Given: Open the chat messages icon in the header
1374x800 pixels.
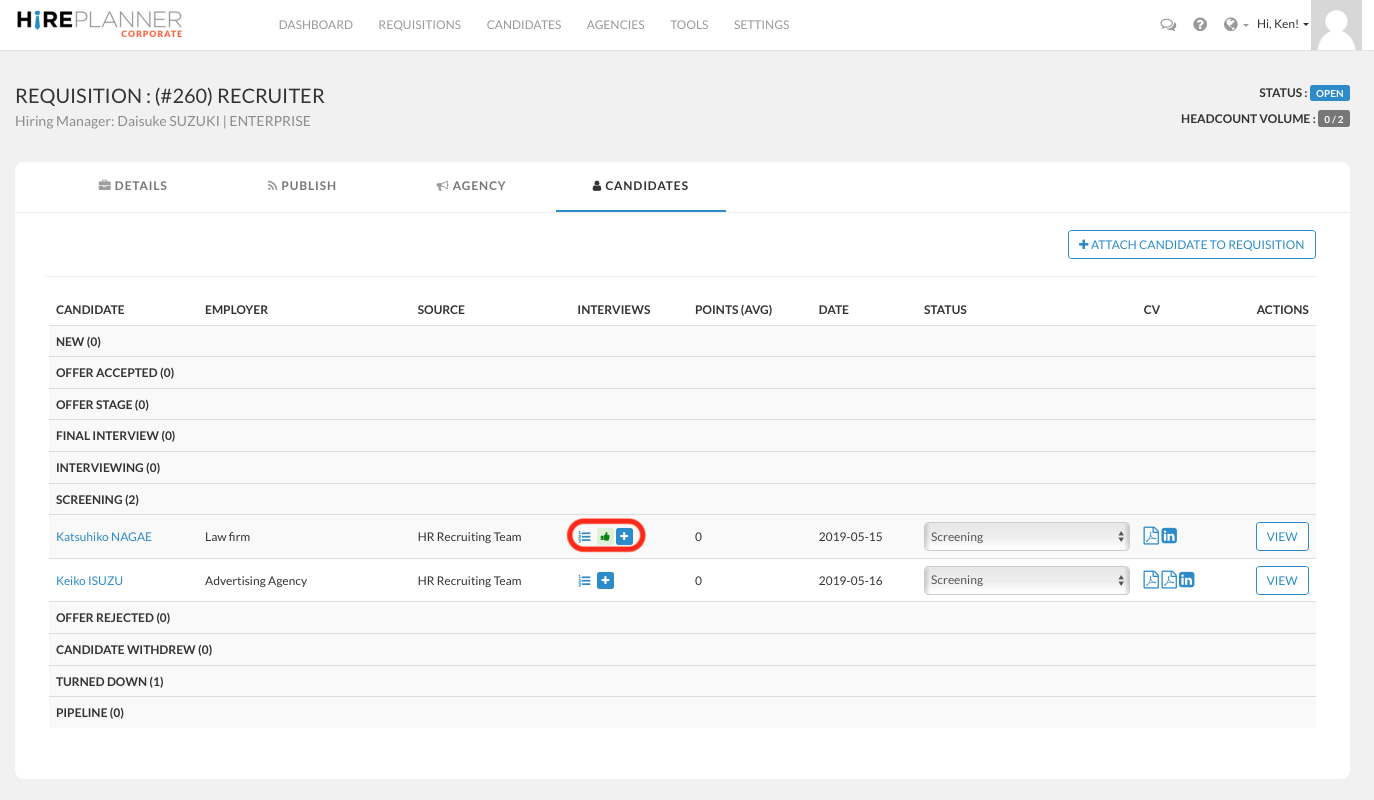Looking at the screenshot, I should [x=1168, y=24].
